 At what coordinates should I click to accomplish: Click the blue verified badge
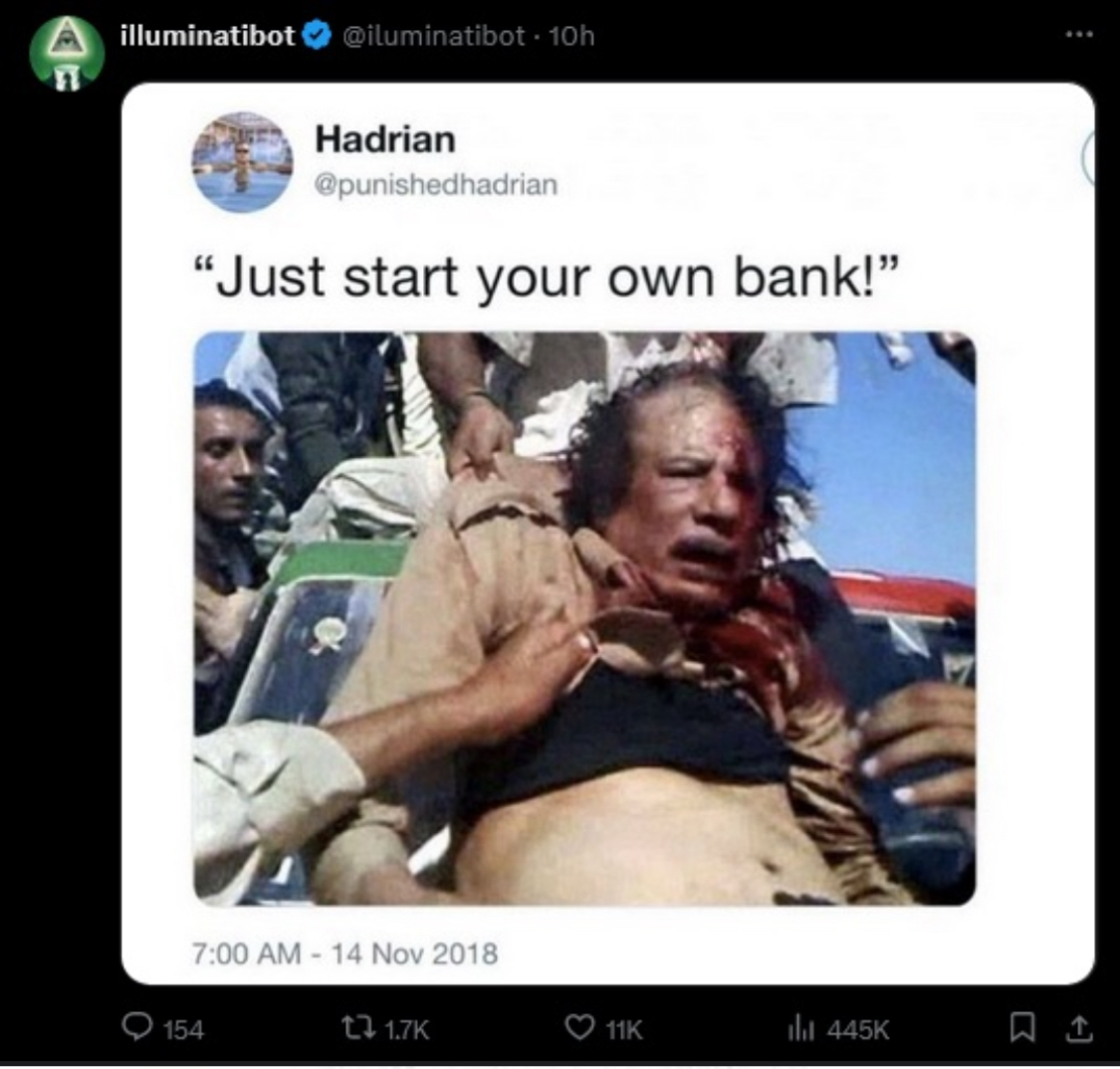(318, 36)
